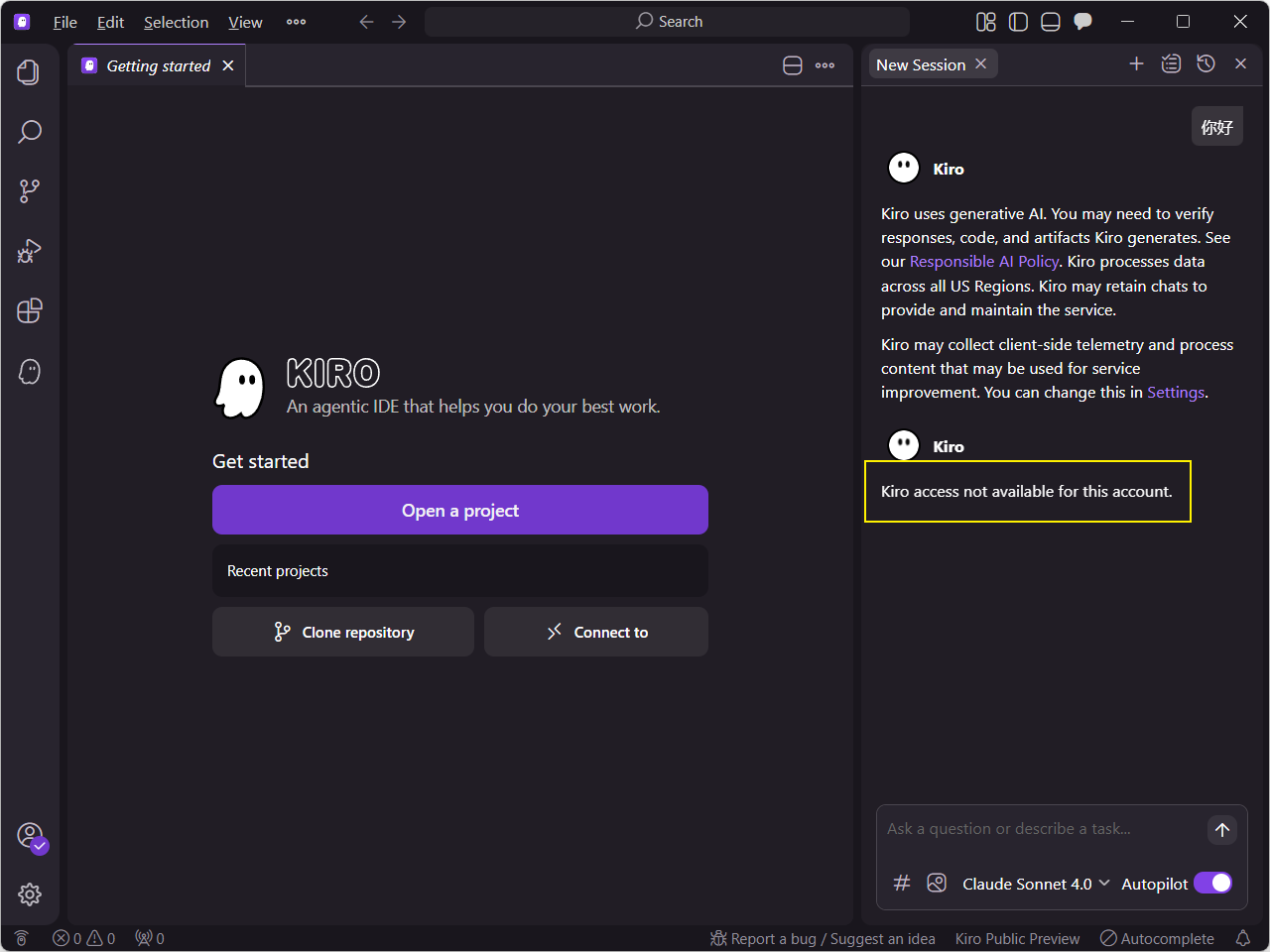Open the task list icon in chat header
This screenshot has width=1270, height=952.
(1171, 63)
